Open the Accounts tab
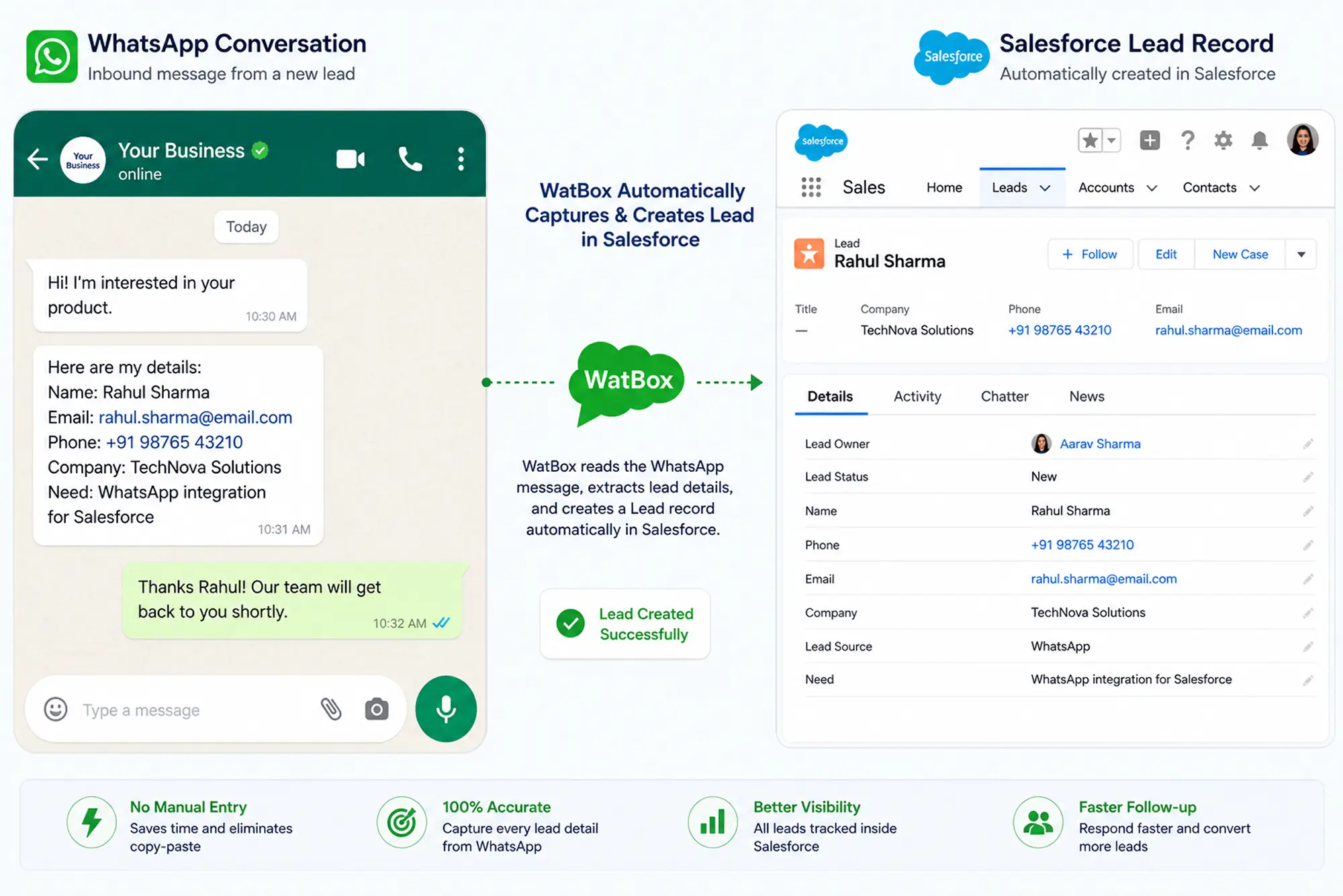 point(1106,187)
